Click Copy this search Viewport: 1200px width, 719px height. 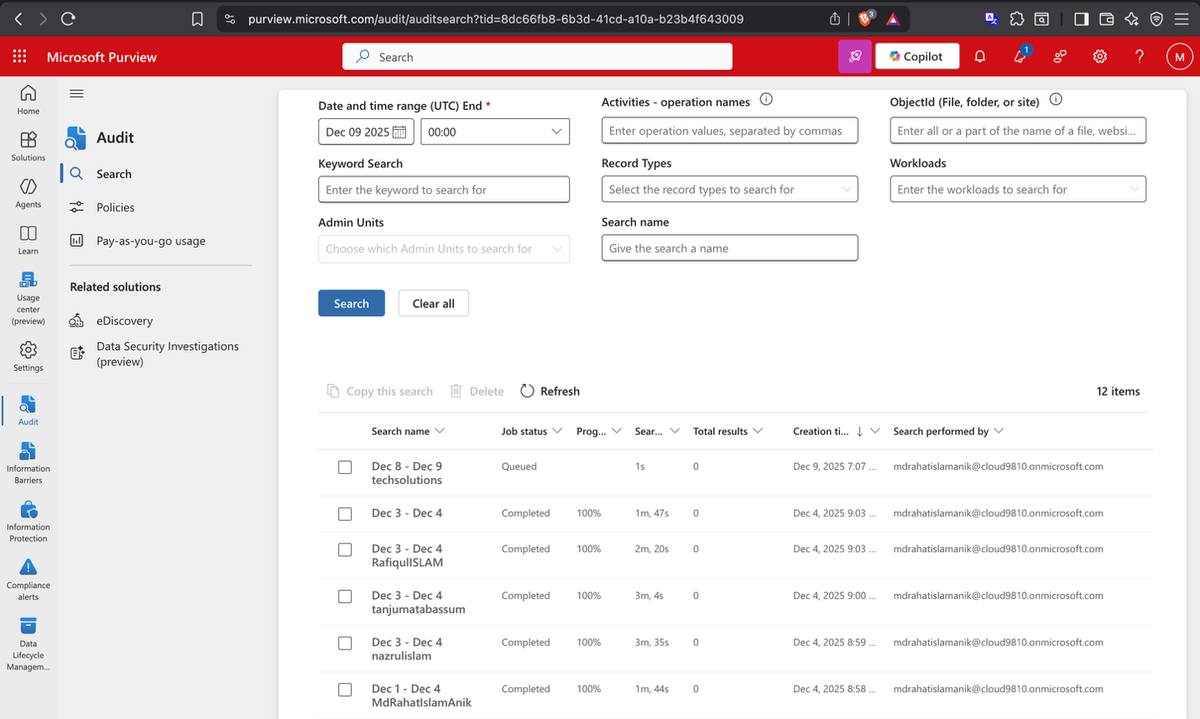click(x=380, y=391)
